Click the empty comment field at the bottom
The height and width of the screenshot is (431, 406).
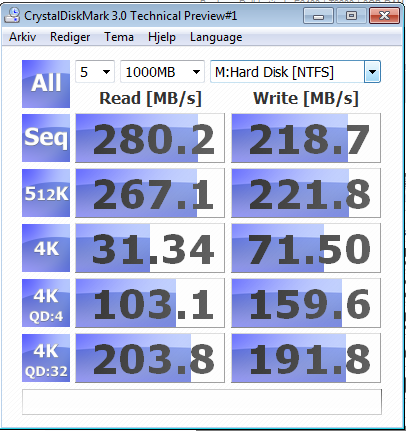202,402
